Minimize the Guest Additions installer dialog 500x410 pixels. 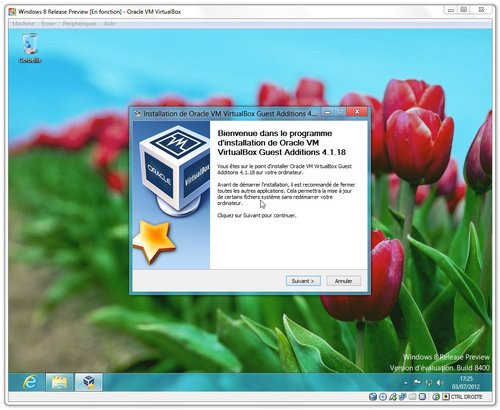coord(328,112)
